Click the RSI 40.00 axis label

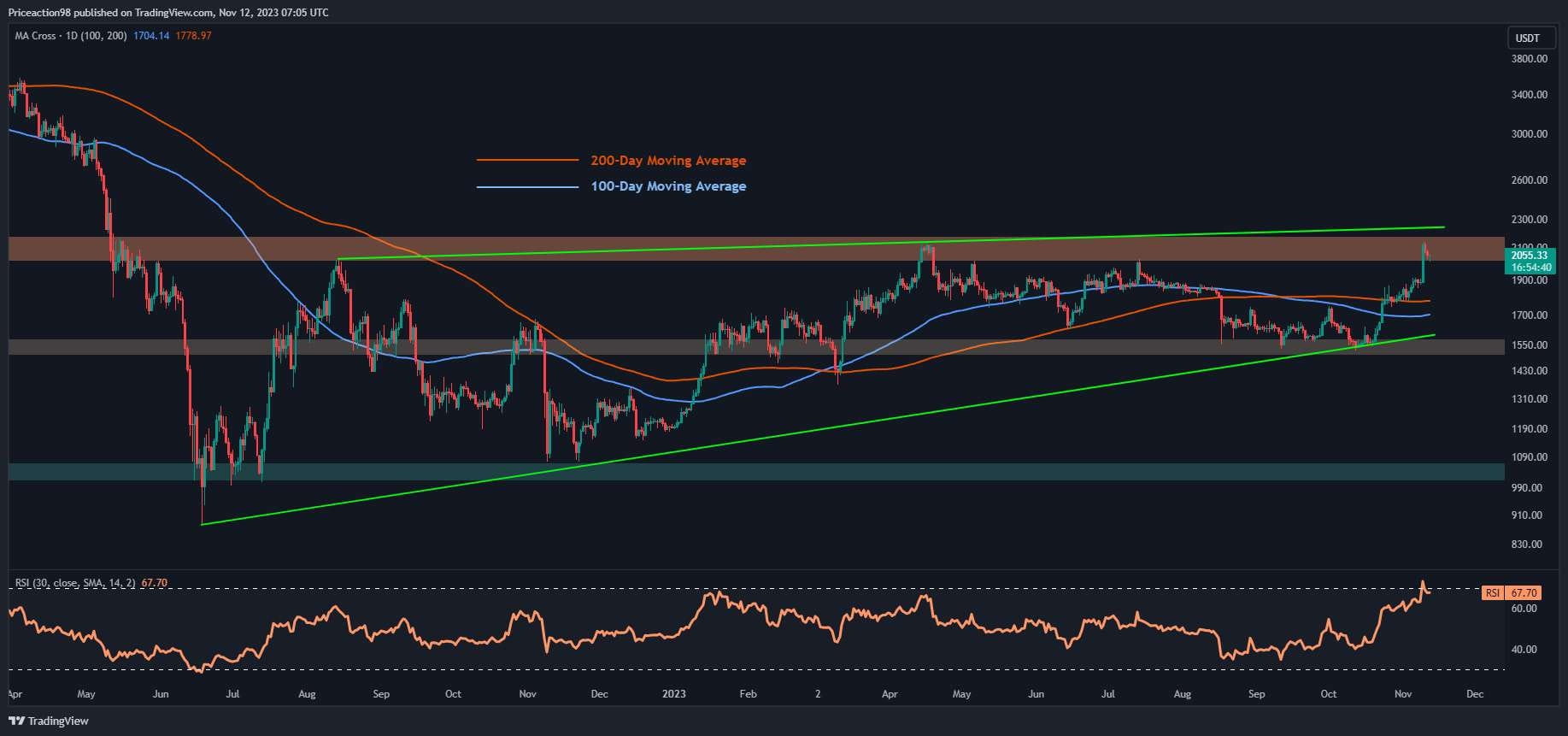[x=1524, y=650]
